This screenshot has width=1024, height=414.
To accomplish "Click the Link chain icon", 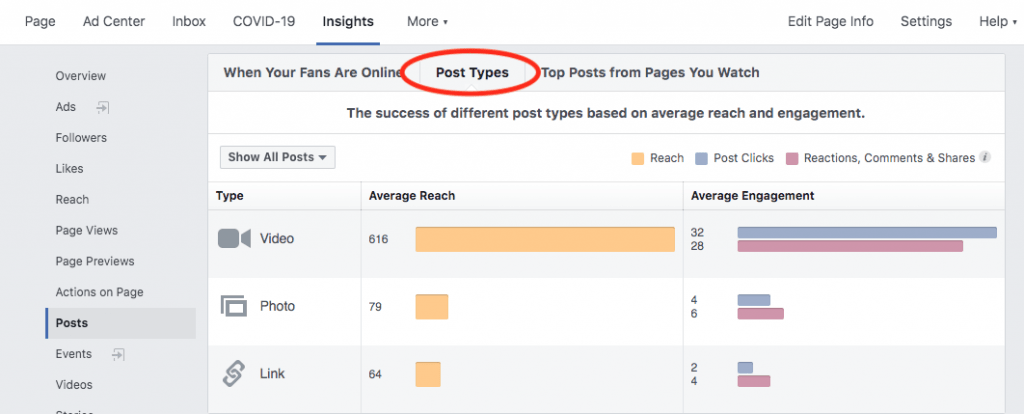I will tap(234, 374).
